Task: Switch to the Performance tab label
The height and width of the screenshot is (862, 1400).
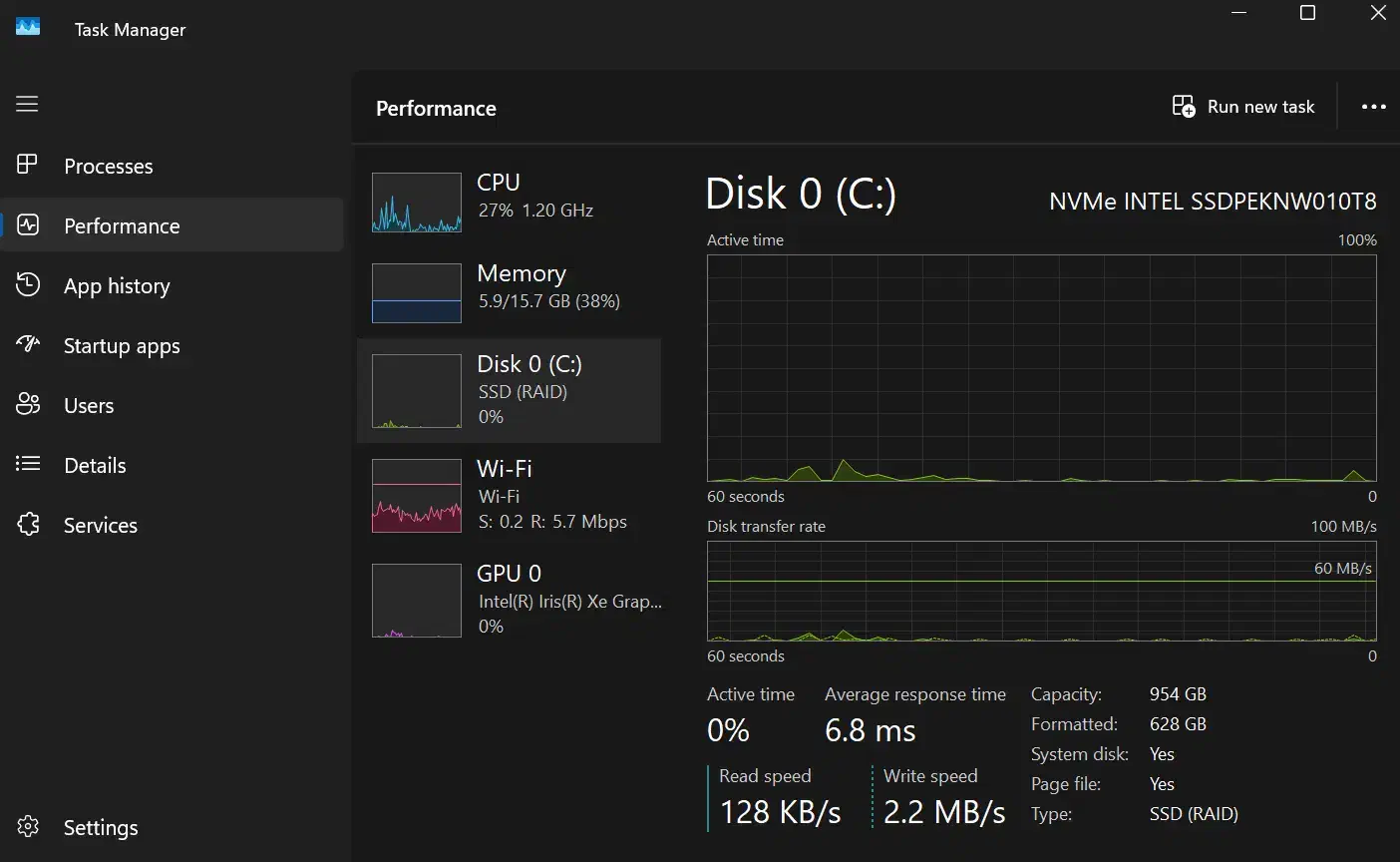Action: [122, 226]
